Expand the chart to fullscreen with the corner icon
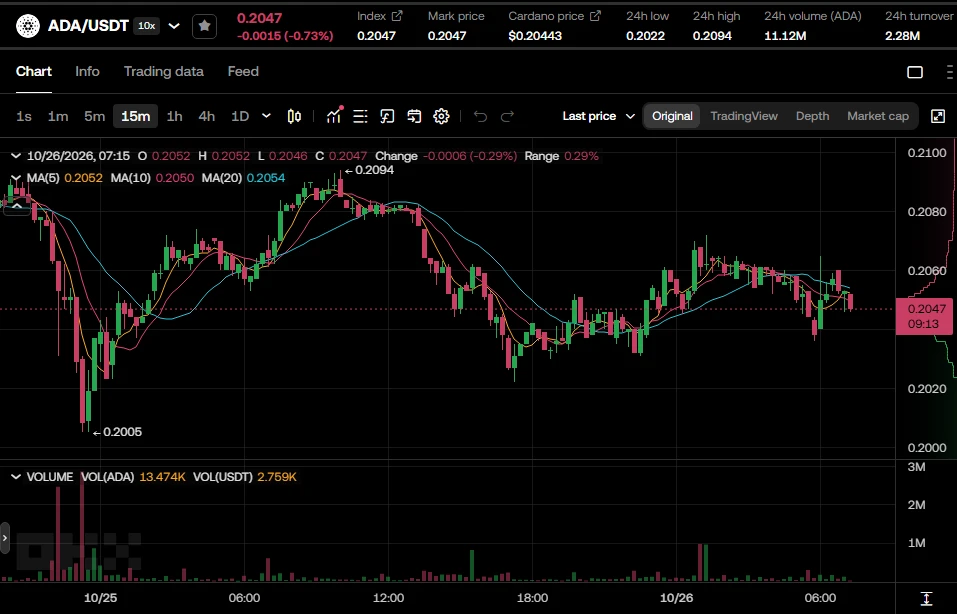Viewport: 957px width, 614px height. (x=938, y=116)
